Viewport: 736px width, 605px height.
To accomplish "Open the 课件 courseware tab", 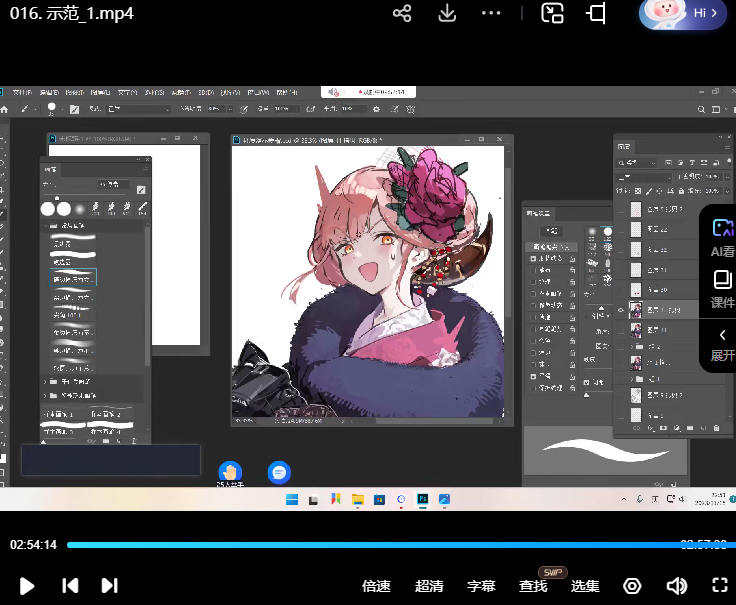I will pos(722,291).
